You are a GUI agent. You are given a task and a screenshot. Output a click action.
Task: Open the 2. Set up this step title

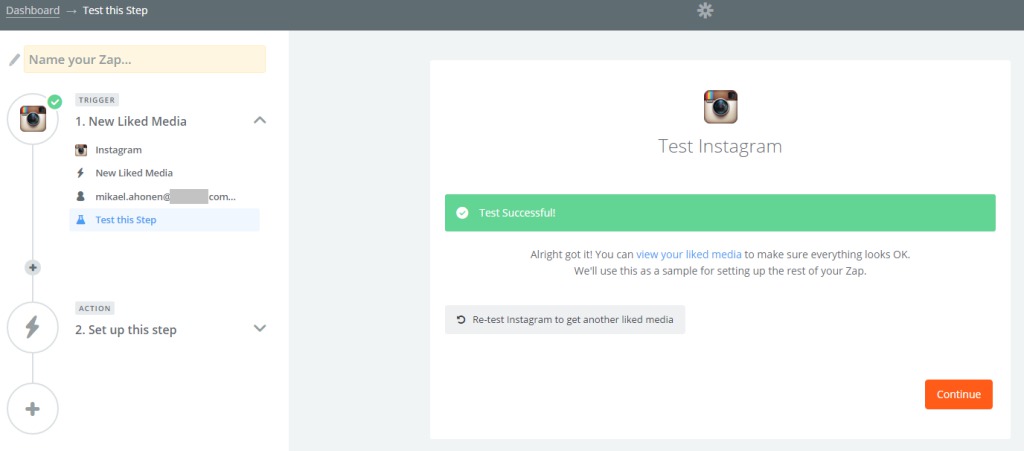126,330
